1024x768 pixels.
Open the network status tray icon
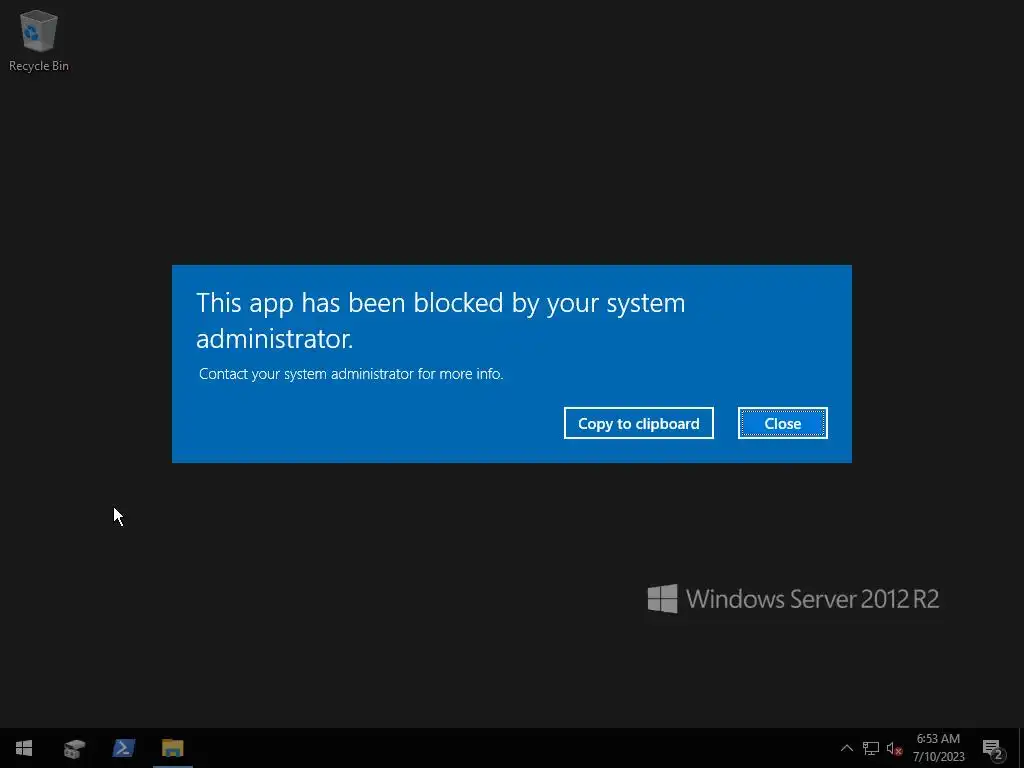click(871, 748)
